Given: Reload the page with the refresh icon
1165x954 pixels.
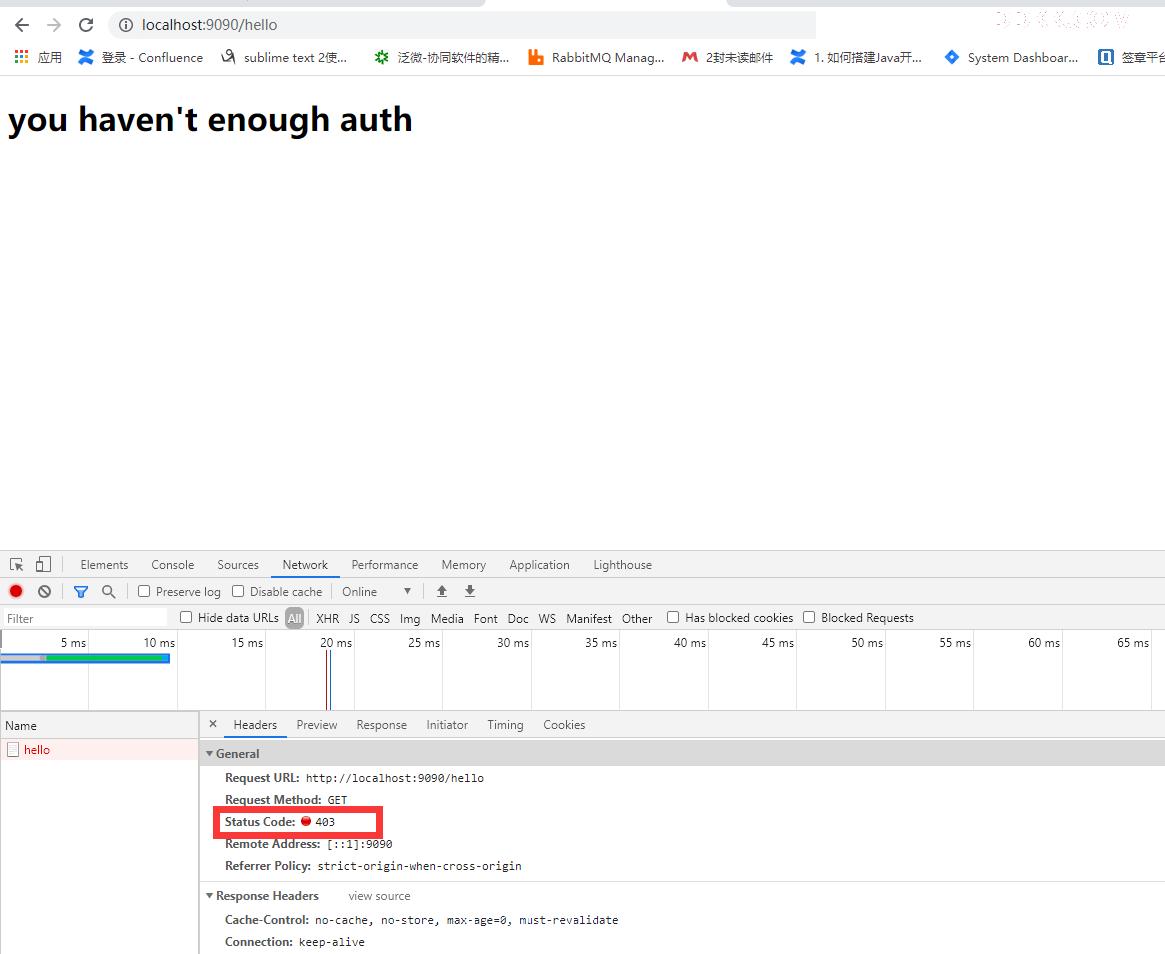Looking at the screenshot, I should (x=86, y=25).
